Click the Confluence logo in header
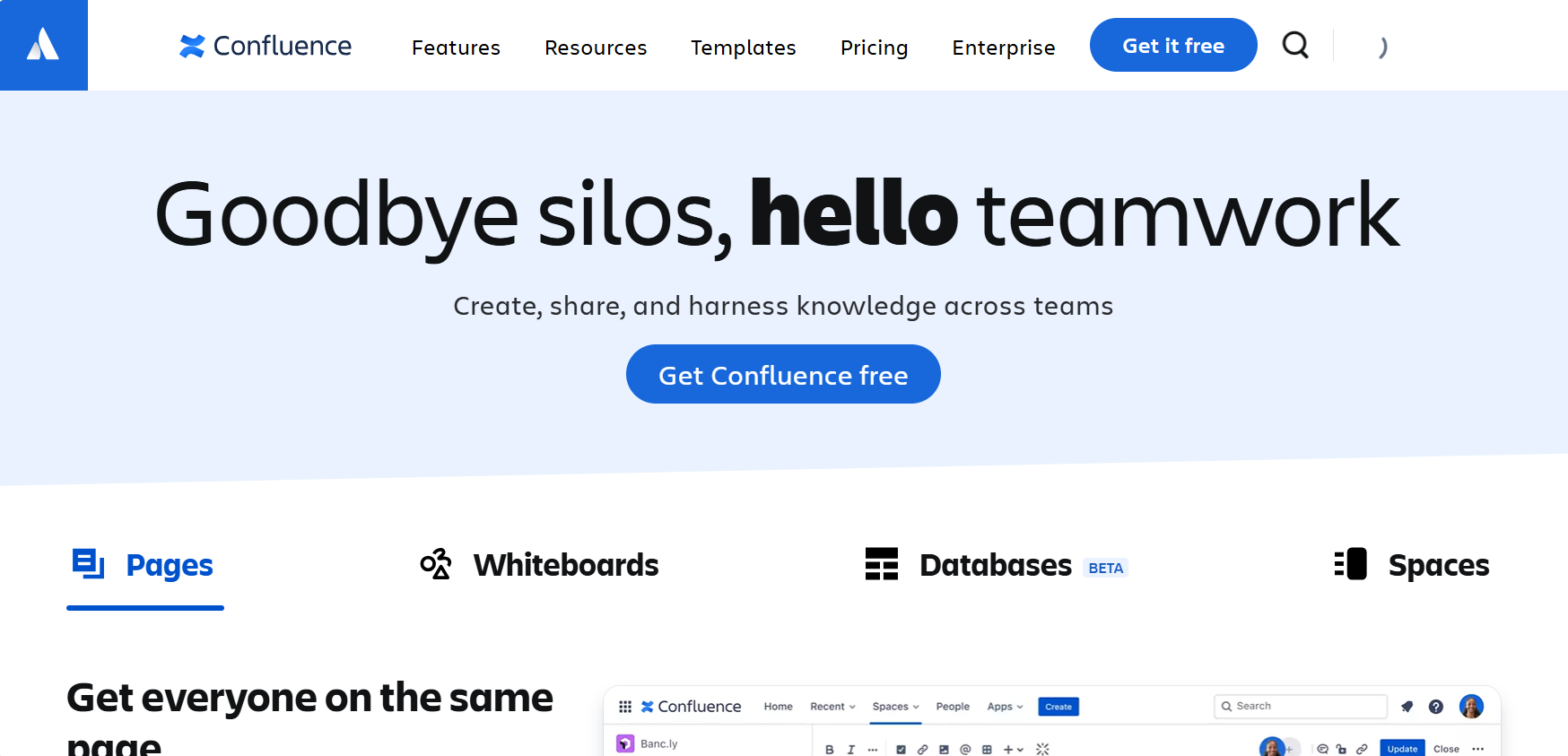 tap(266, 46)
